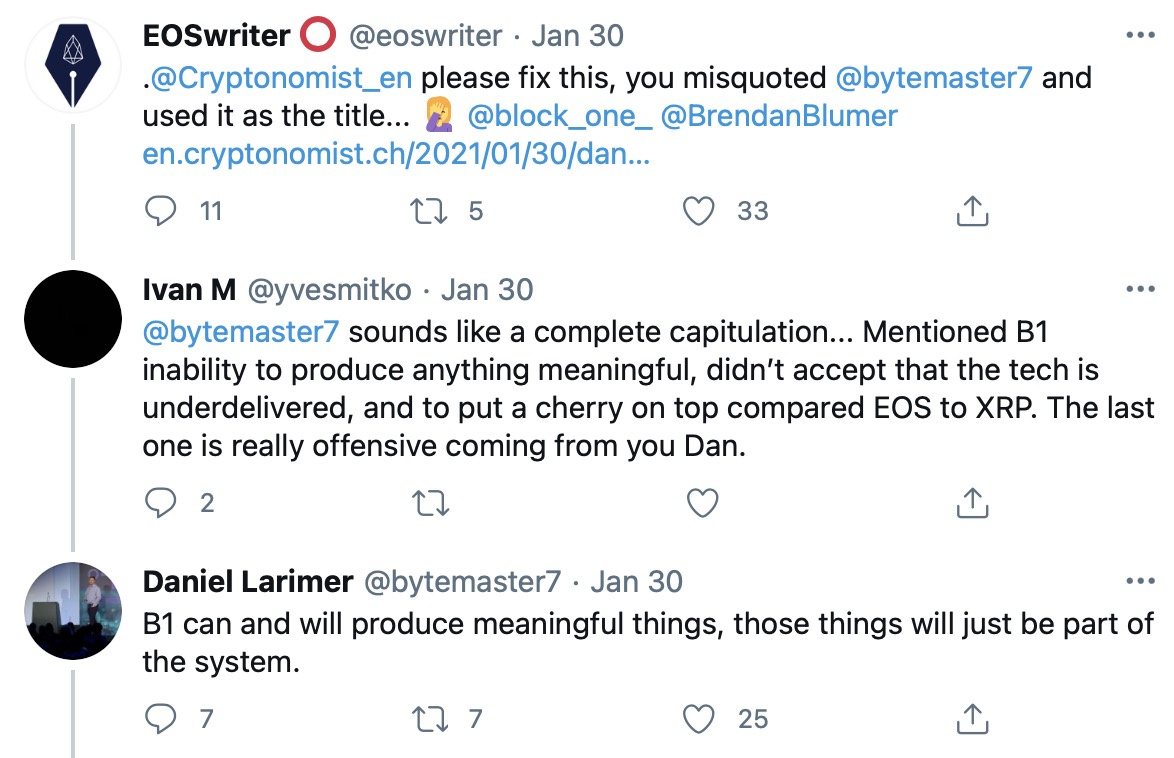1174x758 pixels.
Task: Open the en.cryptonomist.ch article link
Action: point(396,156)
